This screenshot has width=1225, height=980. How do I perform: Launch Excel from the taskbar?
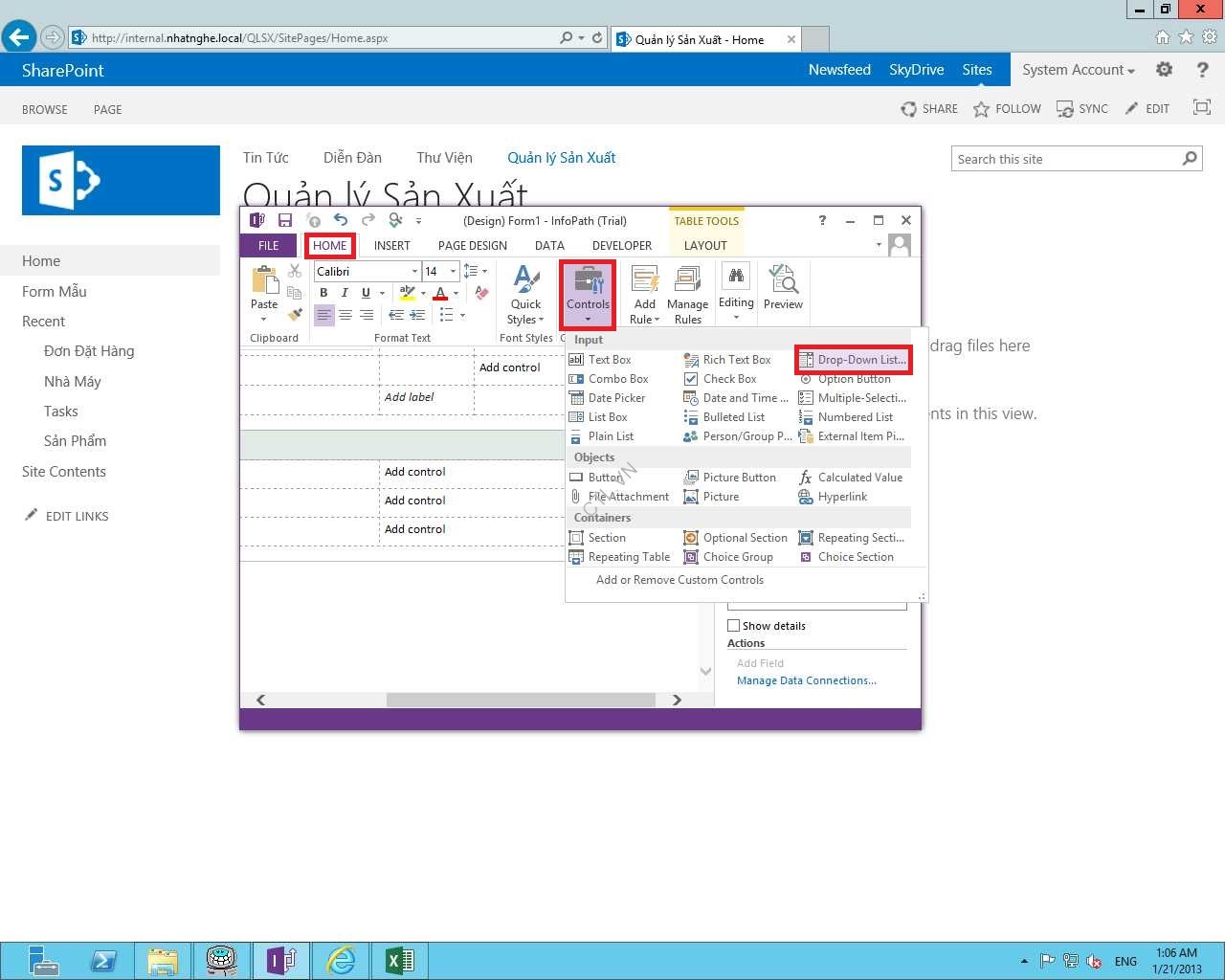click(x=399, y=960)
